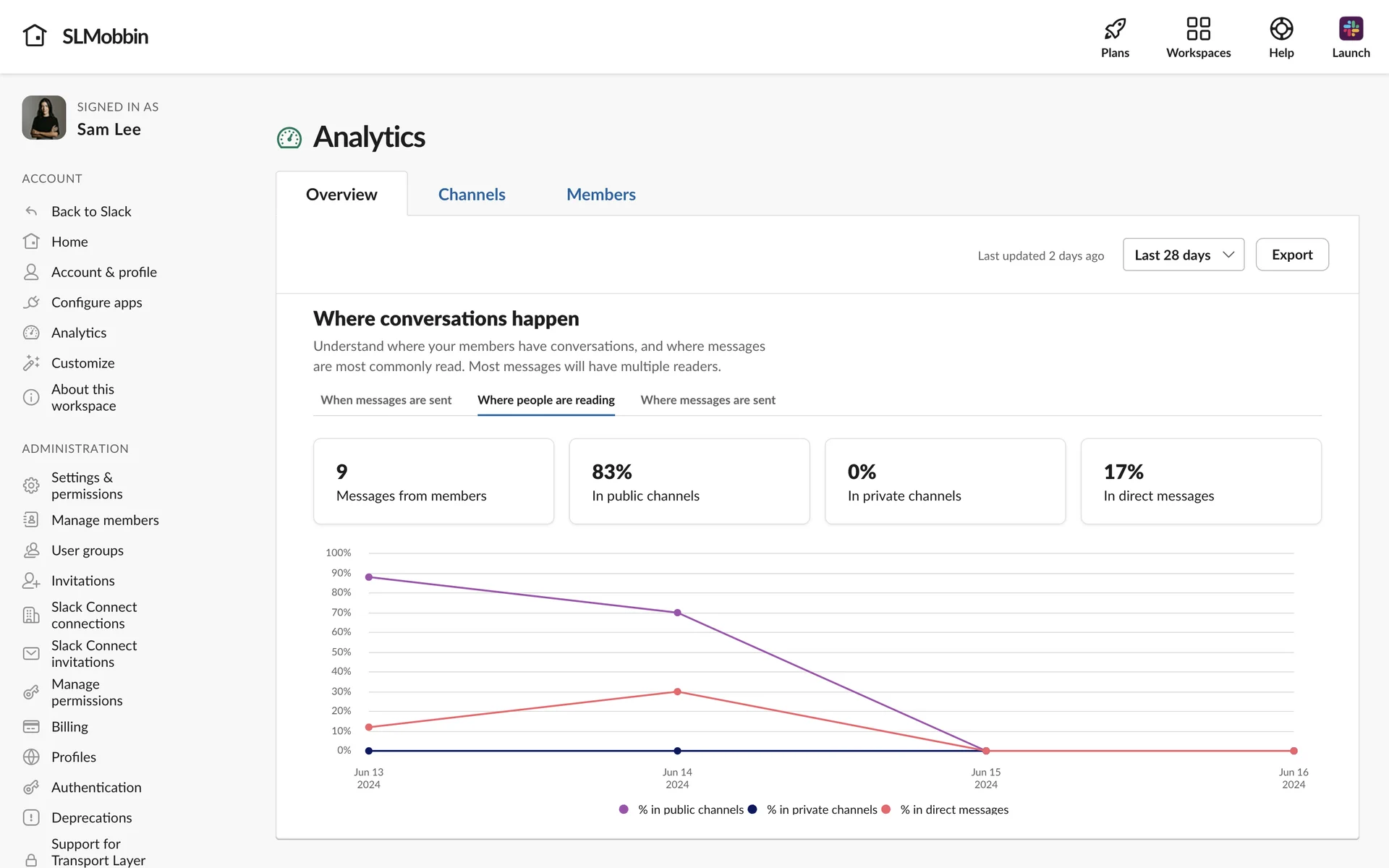Toggle the private channels legend dot
The width and height of the screenshot is (1389, 868).
tap(752, 809)
